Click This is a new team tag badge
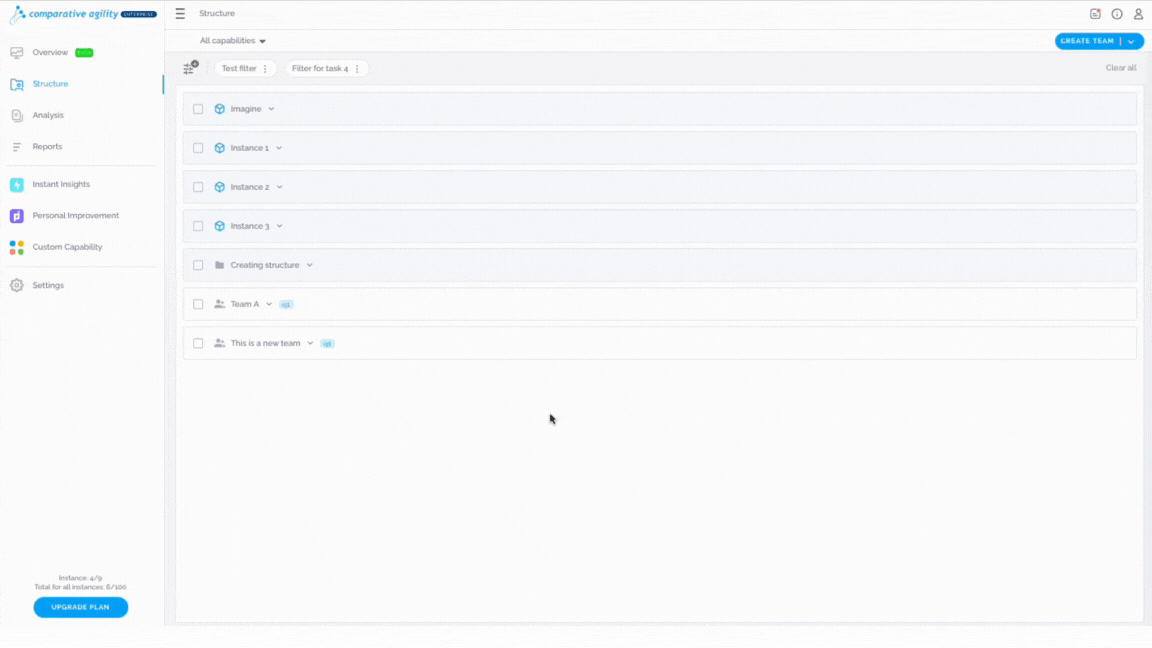 [x=327, y=343]
